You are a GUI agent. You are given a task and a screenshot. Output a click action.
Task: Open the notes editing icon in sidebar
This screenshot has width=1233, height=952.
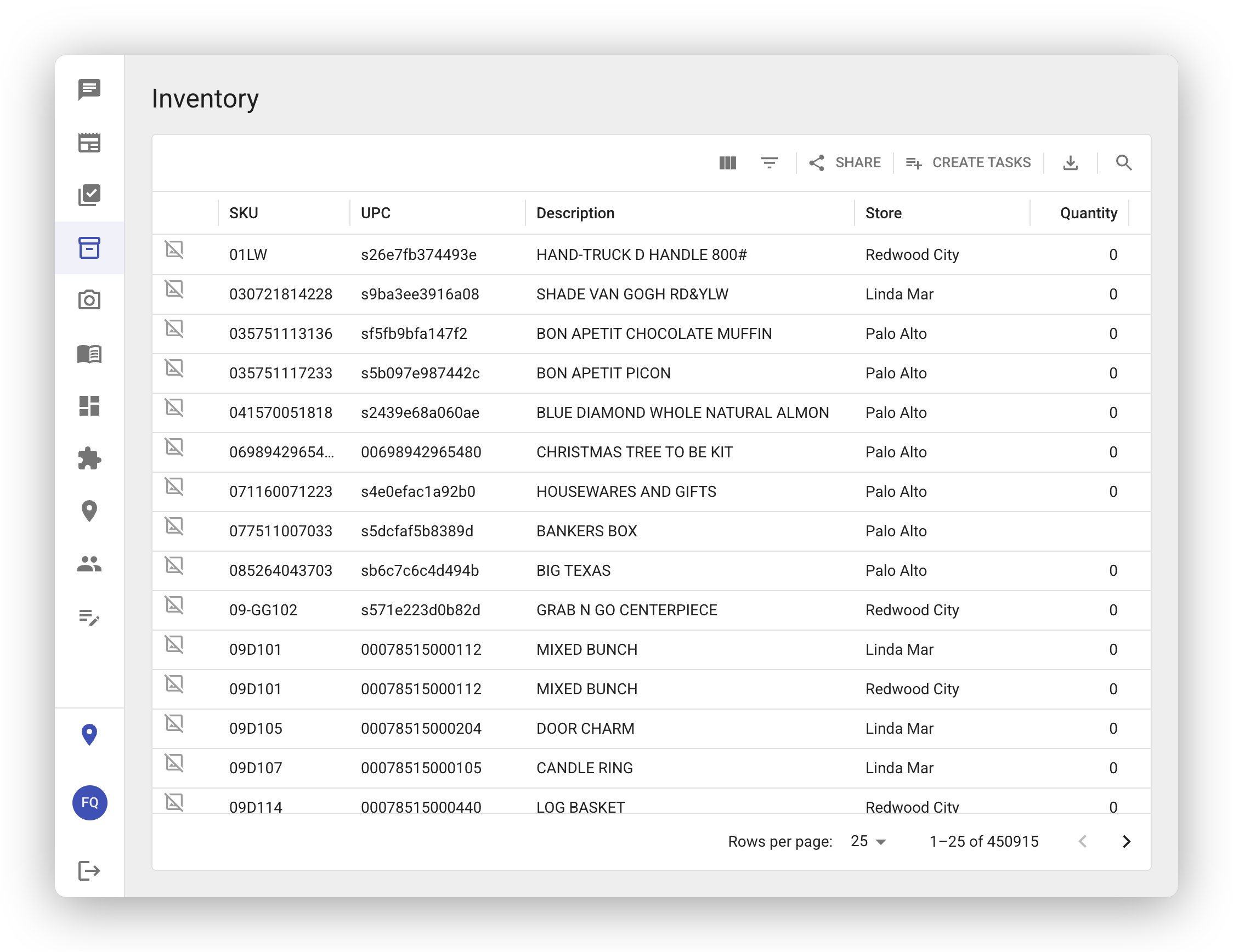pos(89,620)
